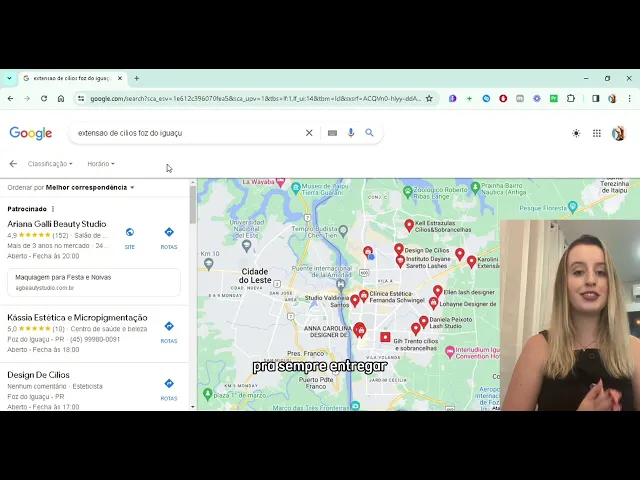Viewport: 640px width, 480px height.
Task: Open the Chrome three-dot menu
Action: [629, 98]
